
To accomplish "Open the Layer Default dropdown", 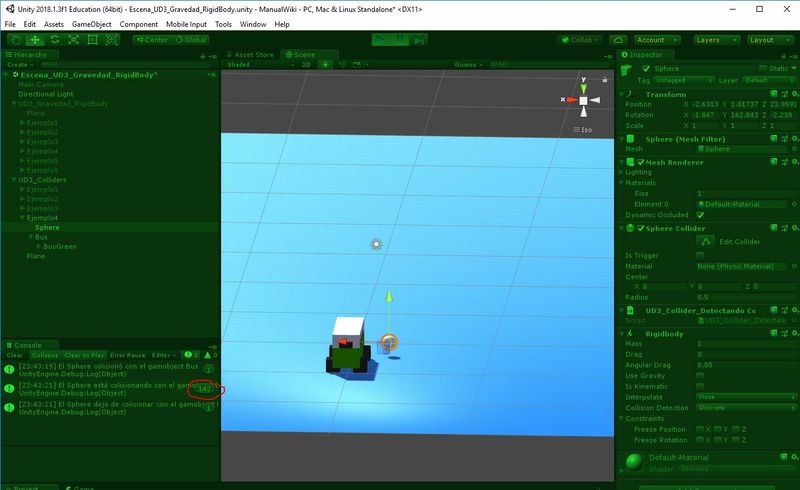I will (x=769, y=80).
